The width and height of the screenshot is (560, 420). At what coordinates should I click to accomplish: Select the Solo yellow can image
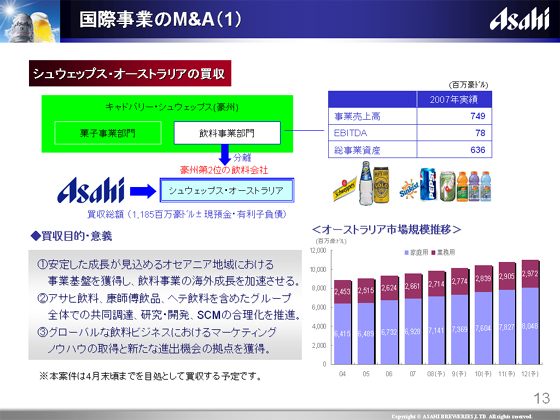[381, 185]
